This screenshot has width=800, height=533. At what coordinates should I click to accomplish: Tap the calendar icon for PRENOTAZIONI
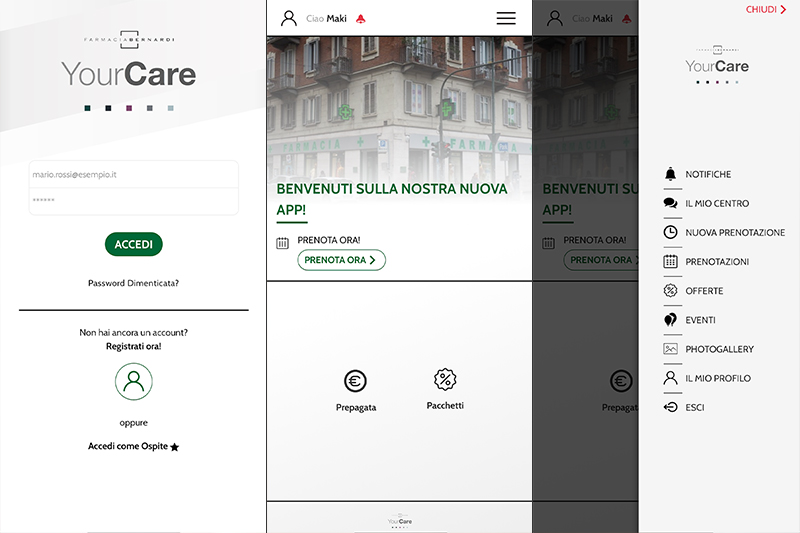click(670, 261)
